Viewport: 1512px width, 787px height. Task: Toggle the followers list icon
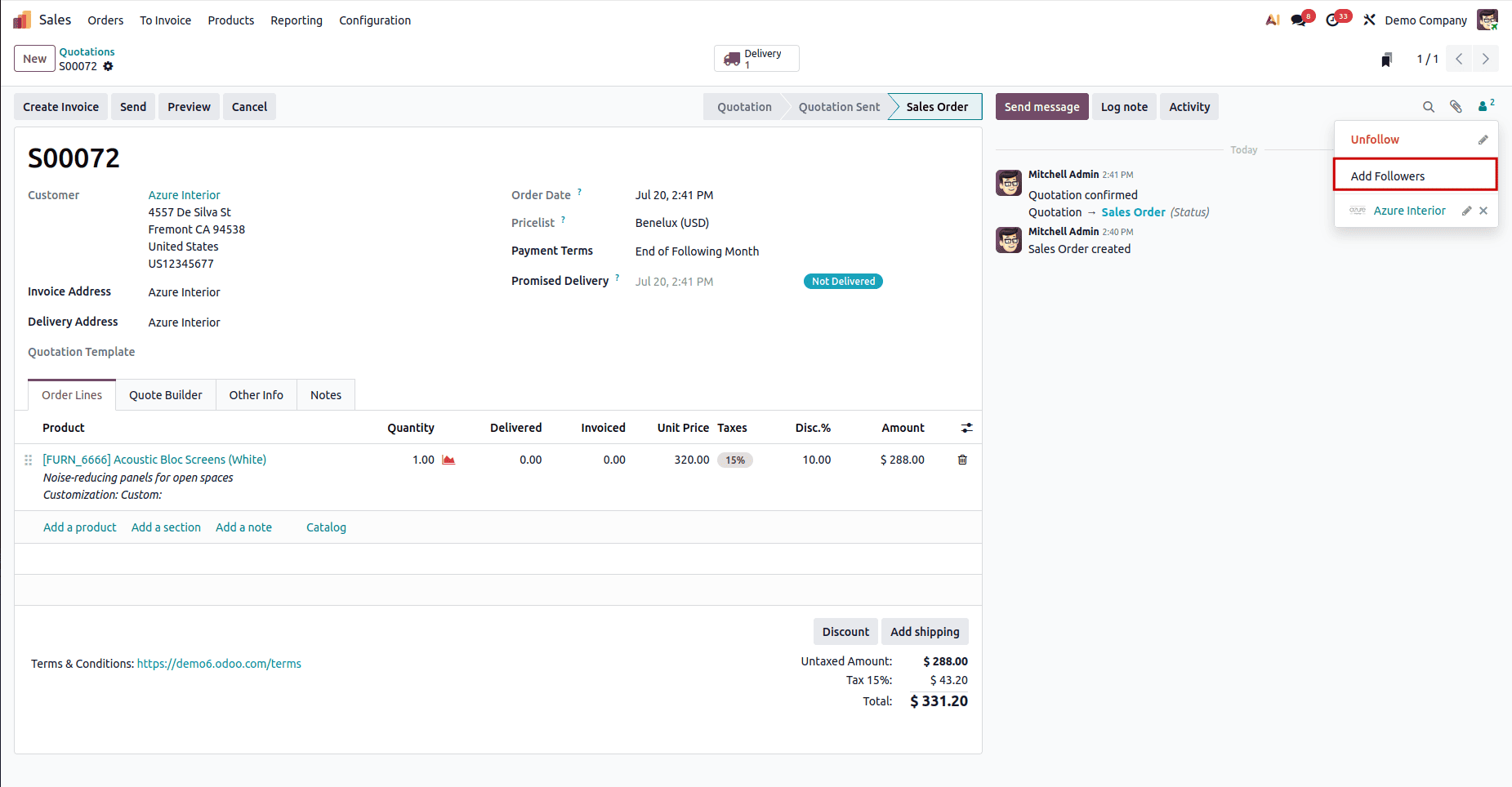[x=1486, y=105]
